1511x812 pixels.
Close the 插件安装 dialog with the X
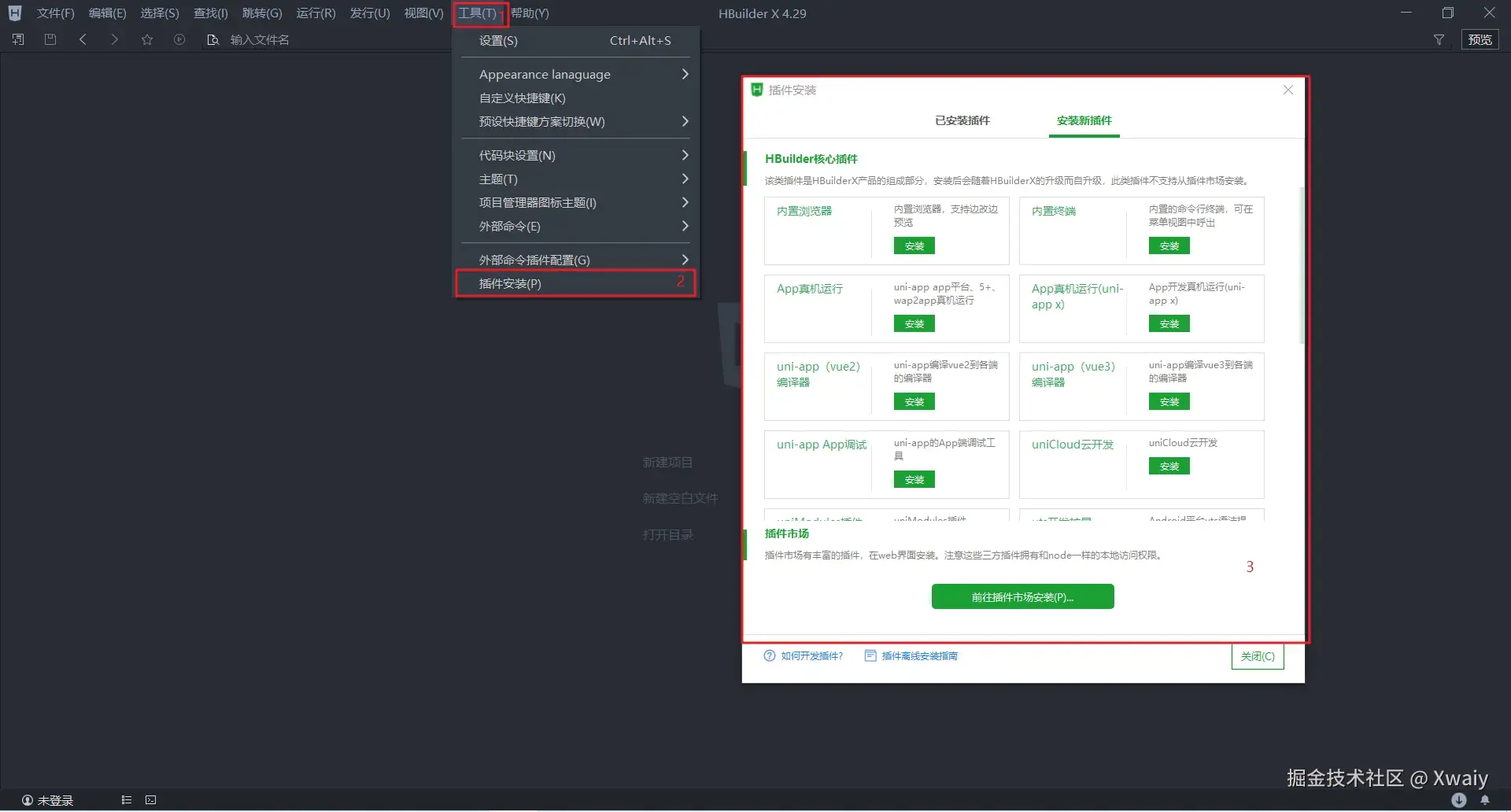1288,90
